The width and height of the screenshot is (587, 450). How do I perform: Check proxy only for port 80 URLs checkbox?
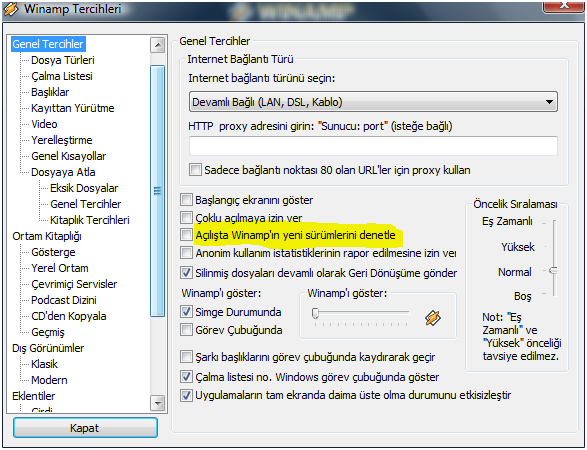[x=195, y=170]
